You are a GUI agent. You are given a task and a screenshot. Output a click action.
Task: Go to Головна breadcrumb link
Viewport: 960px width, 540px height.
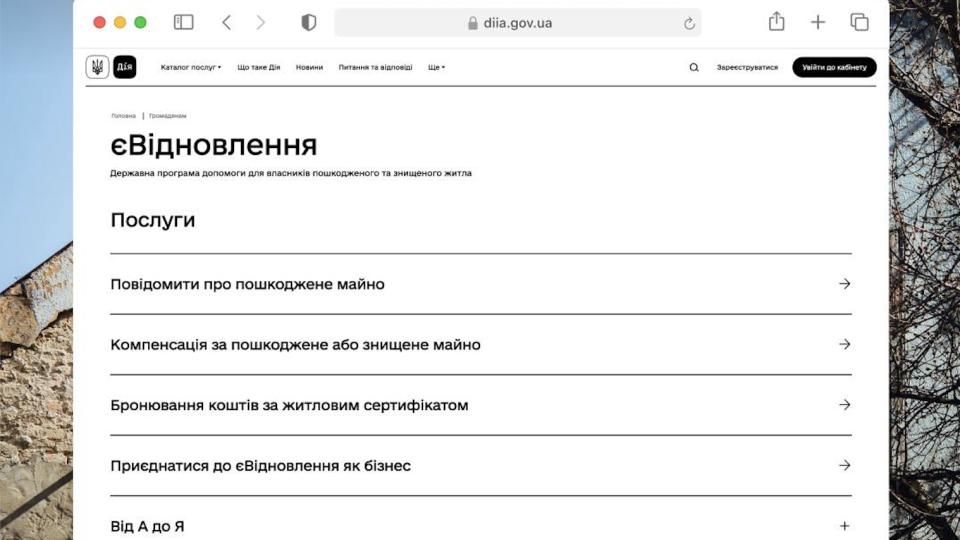pos(124,116)
